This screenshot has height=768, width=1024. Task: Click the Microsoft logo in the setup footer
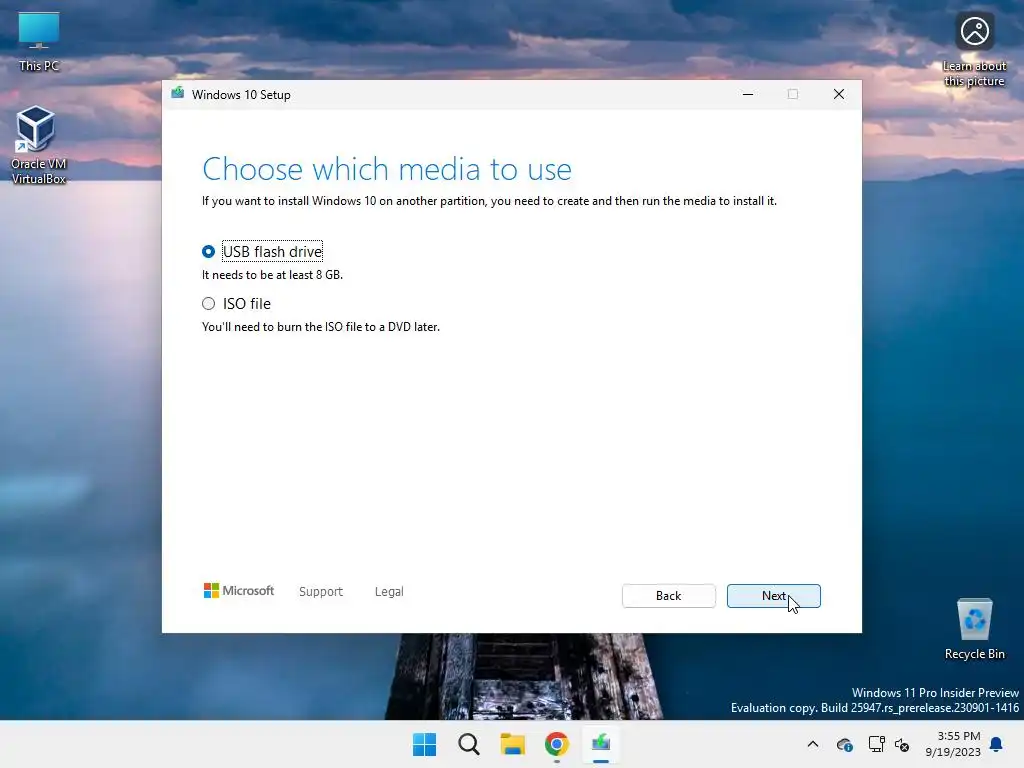pos(239,590)
